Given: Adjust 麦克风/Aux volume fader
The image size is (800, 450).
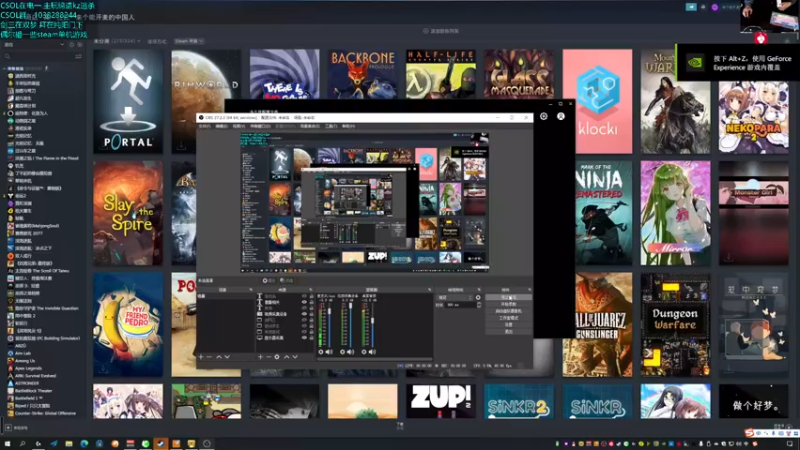Looking at the screenshot, I should pos(329,311).
